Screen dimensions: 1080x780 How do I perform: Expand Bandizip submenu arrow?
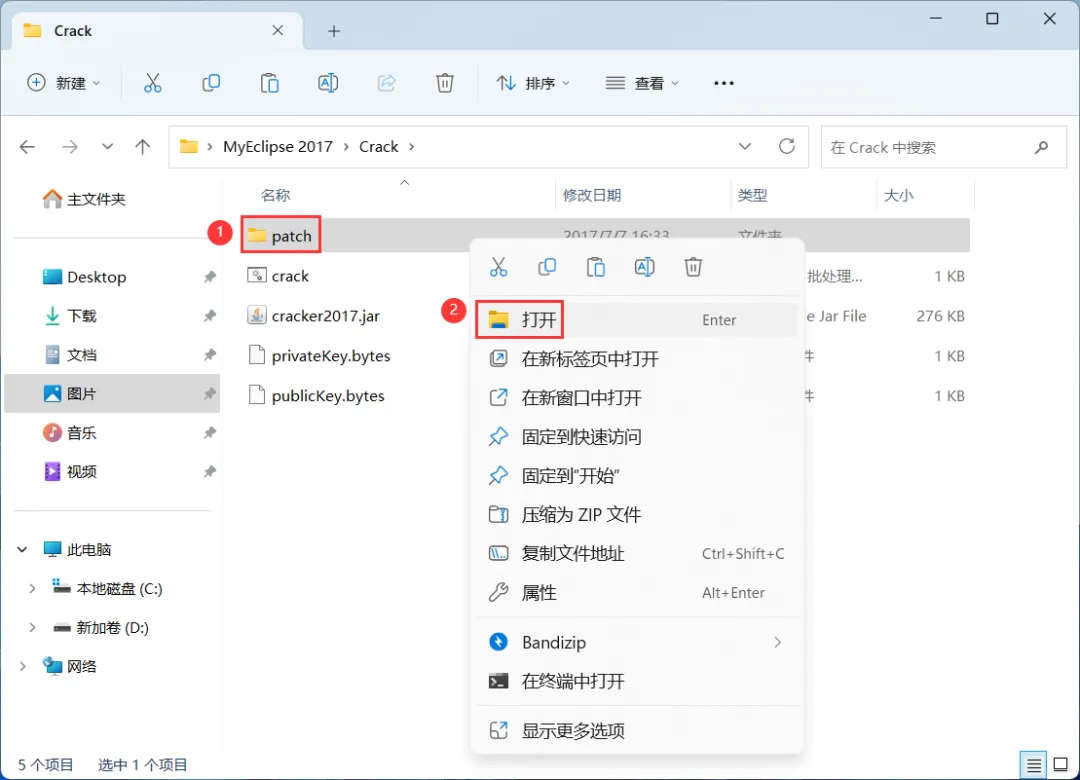tap(778, 642)
